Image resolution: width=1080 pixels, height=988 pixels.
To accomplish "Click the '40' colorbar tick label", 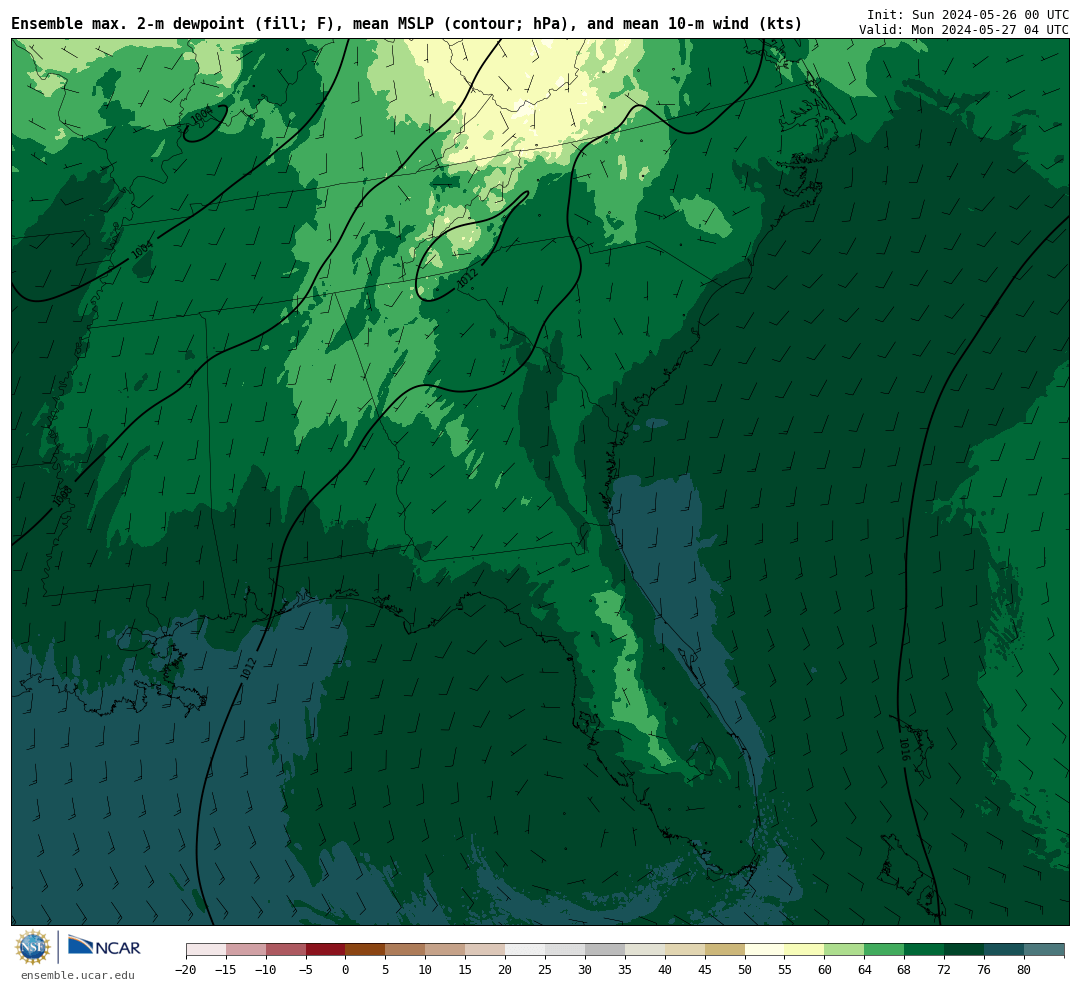I will [x=665, y=970].
